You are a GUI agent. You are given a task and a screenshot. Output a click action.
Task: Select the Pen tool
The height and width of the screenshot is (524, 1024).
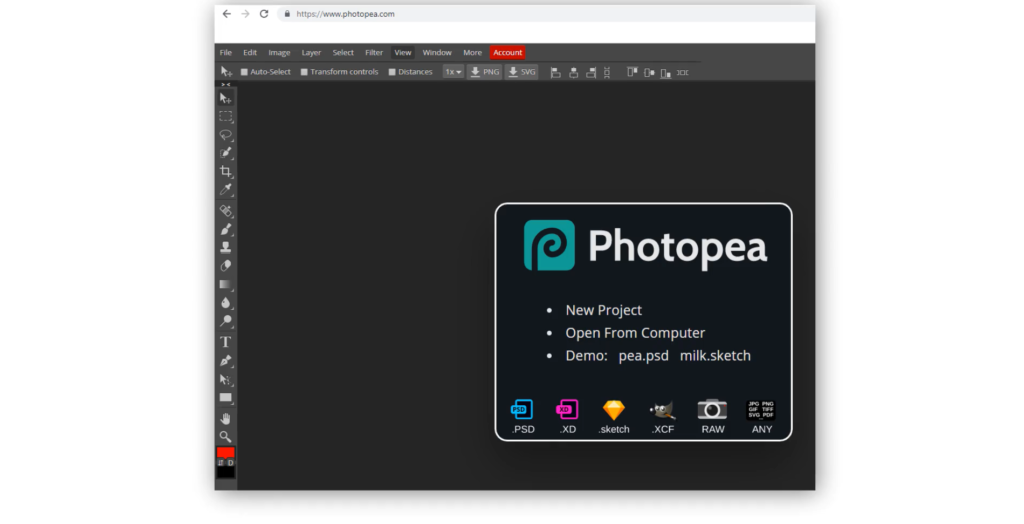pyautogui.click(x=225, y=361)
